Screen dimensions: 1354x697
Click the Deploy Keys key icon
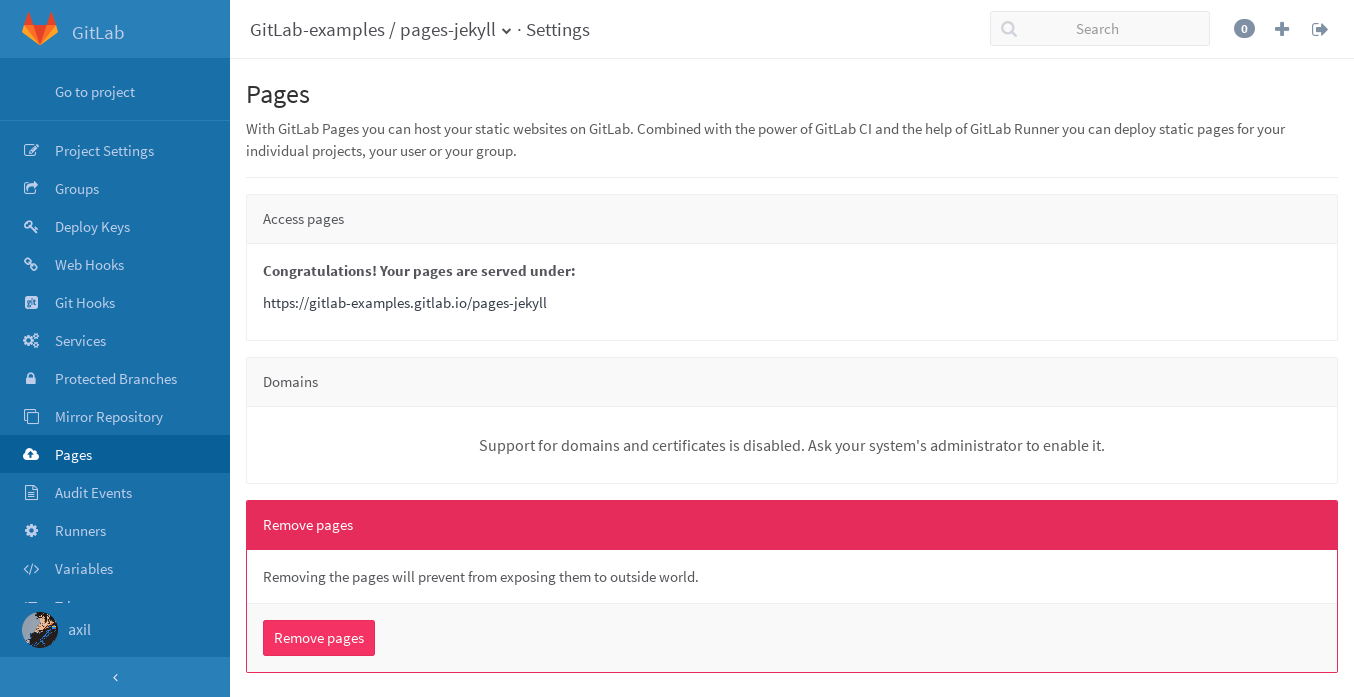31,227
